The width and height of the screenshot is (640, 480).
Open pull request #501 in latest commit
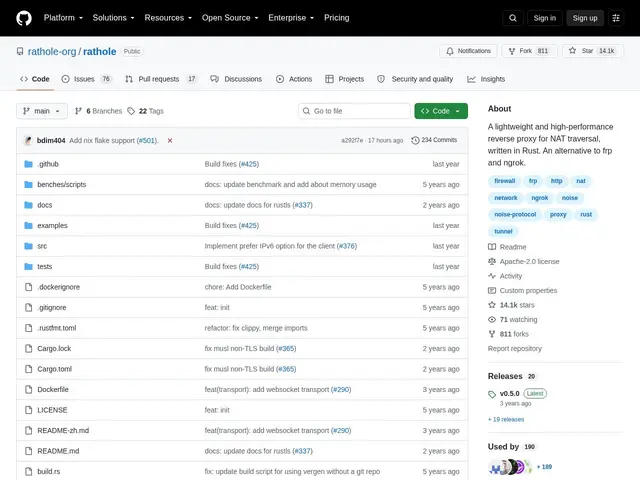coord(146,140)
